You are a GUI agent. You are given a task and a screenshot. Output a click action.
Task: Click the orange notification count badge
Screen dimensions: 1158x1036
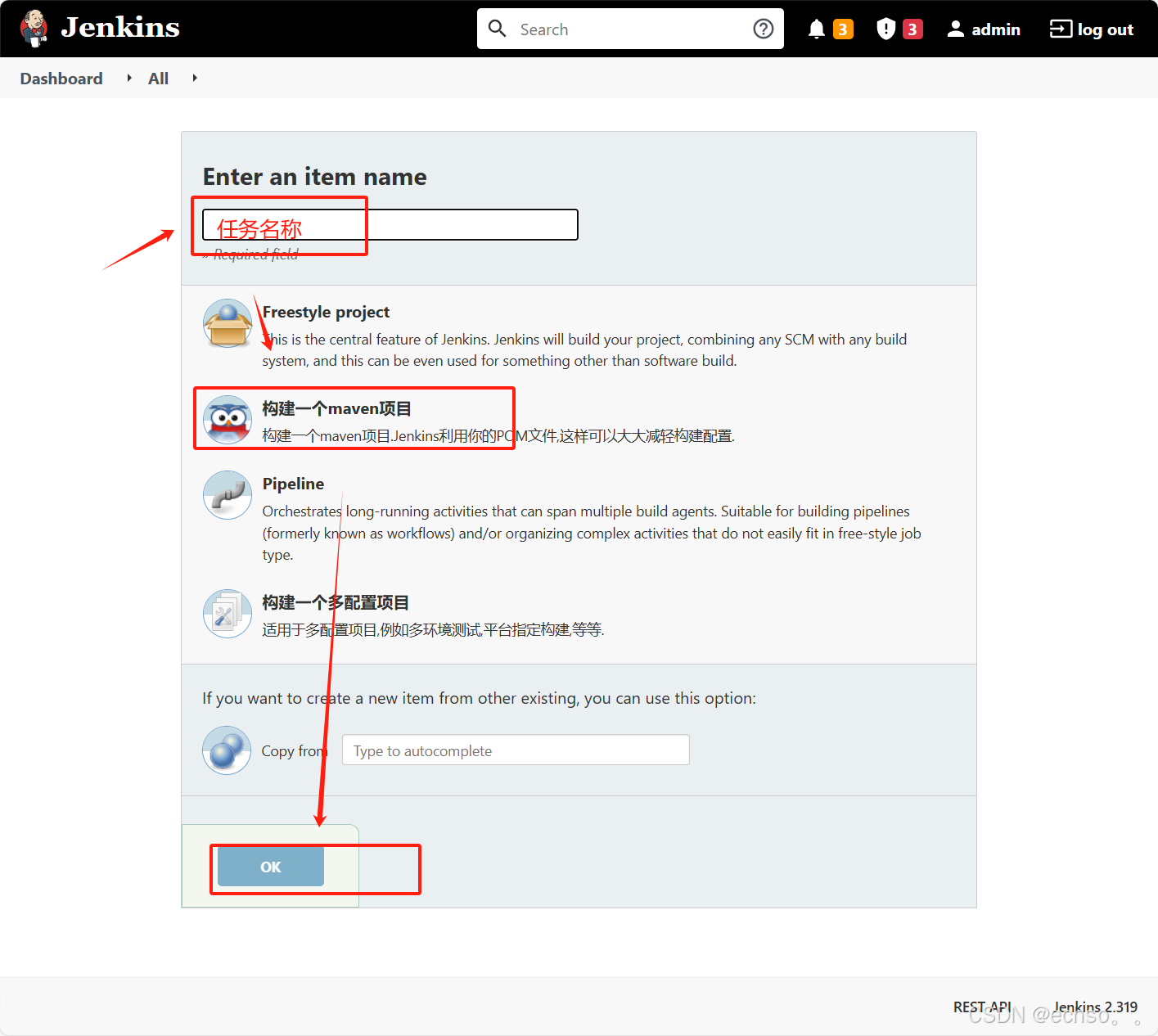point(843,29)
